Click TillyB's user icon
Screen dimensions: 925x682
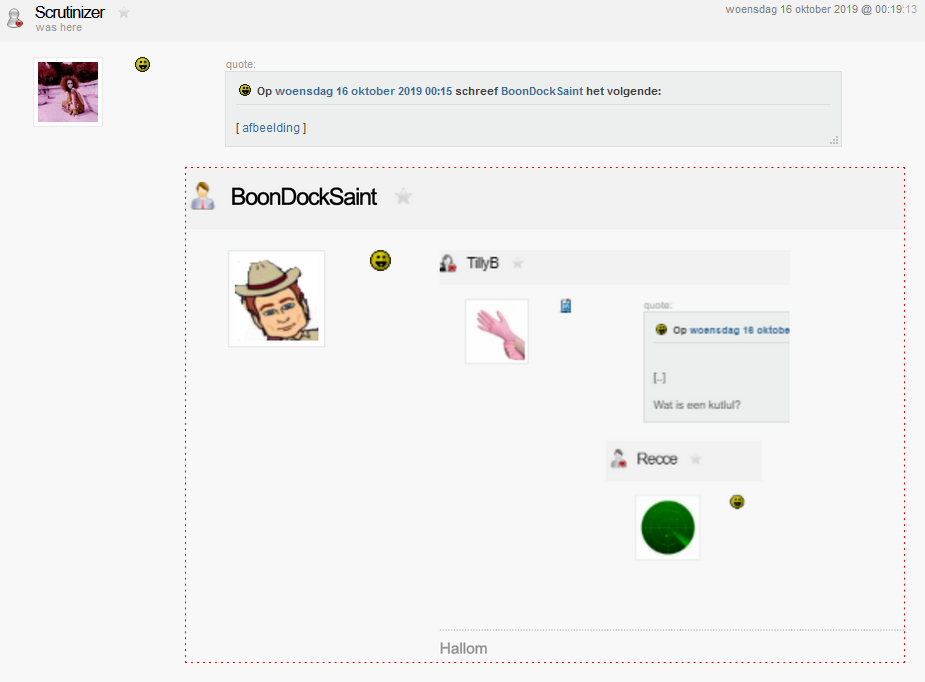point(448,263)
